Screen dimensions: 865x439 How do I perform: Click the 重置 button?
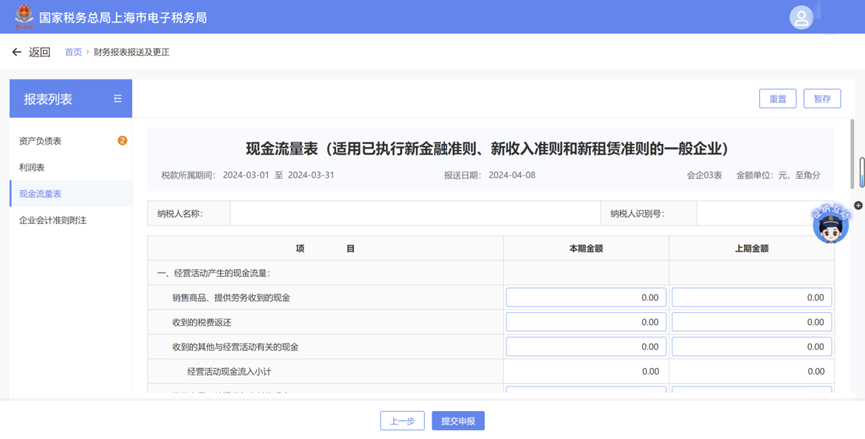[x=778, y=99]
